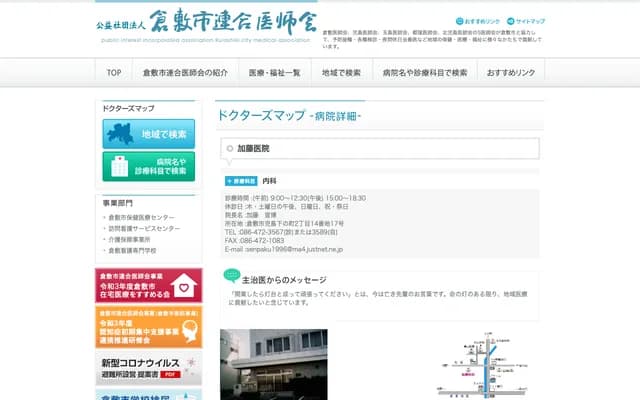Open orange 認知症初期集中支援事業 banner
Viewport: 640px width, 400px height.
coord(149,327)
